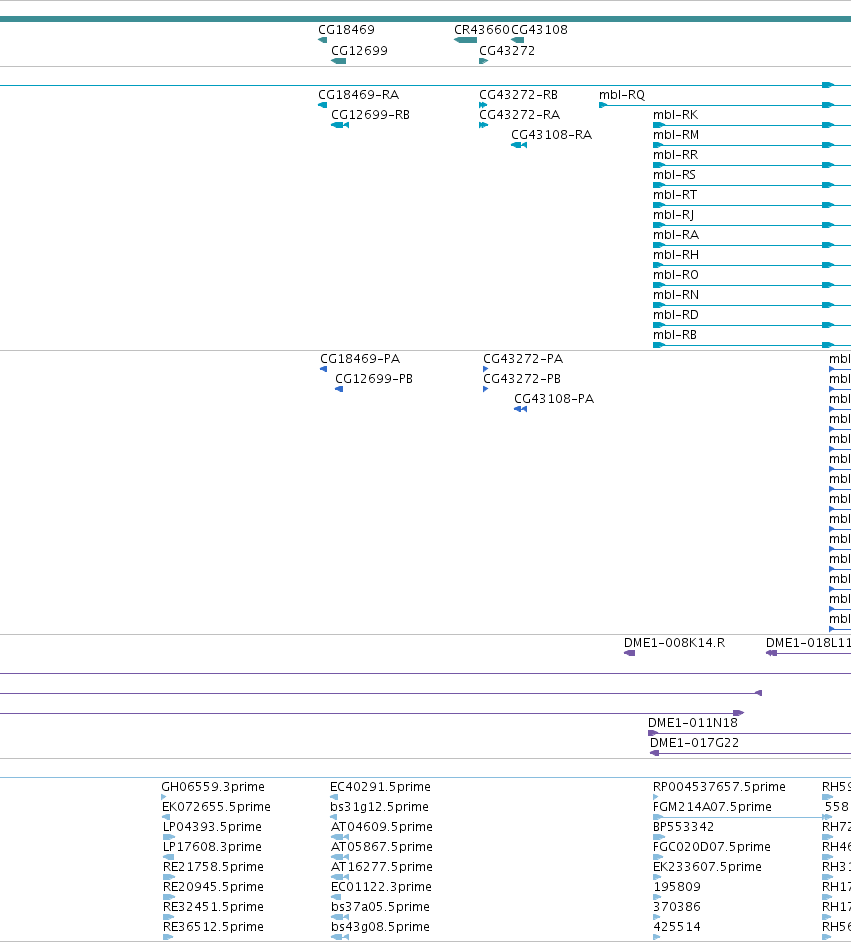Click the mbl-RD transcript label

[x=676, y=315]
